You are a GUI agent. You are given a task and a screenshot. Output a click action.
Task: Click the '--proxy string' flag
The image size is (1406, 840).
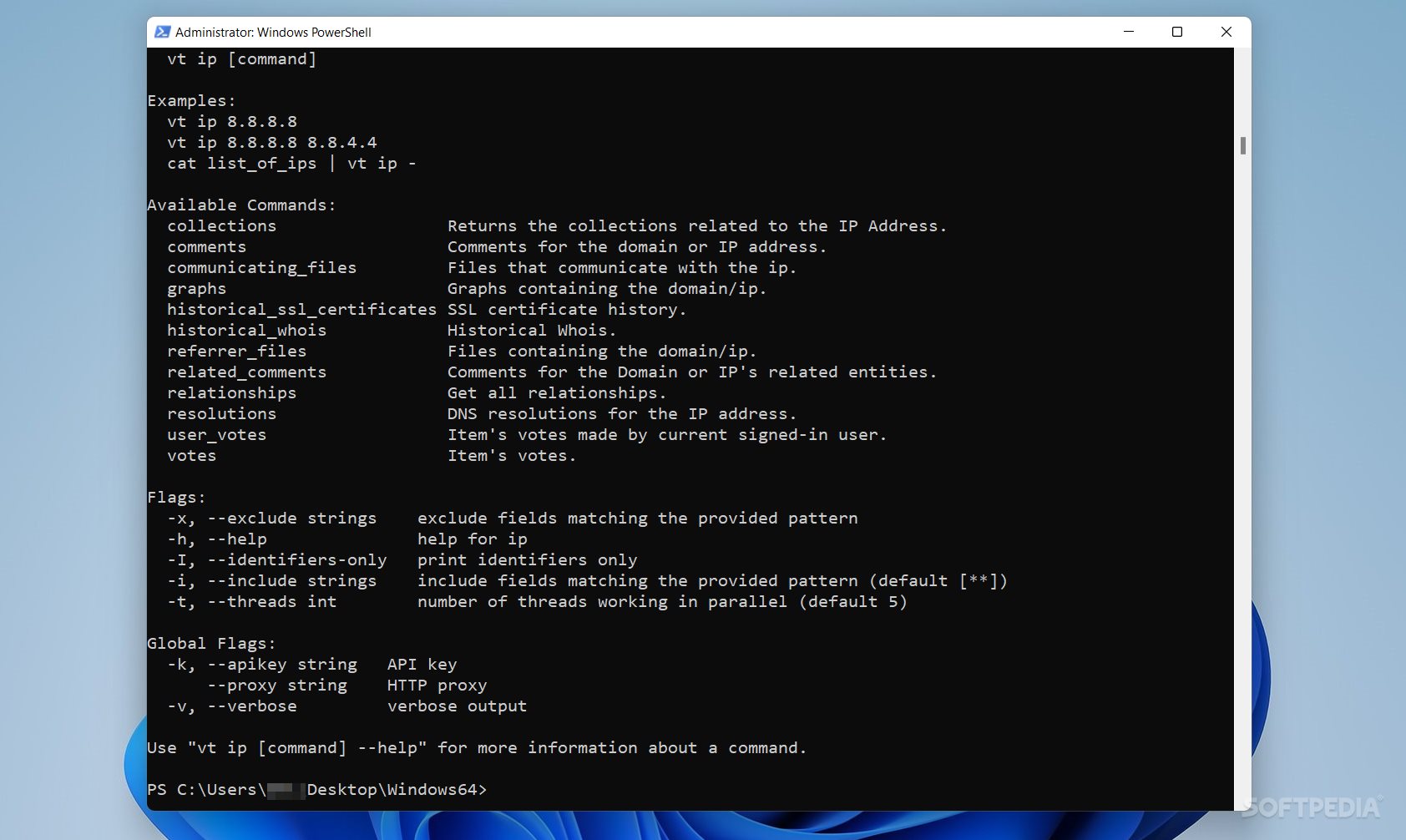[276, 686]
